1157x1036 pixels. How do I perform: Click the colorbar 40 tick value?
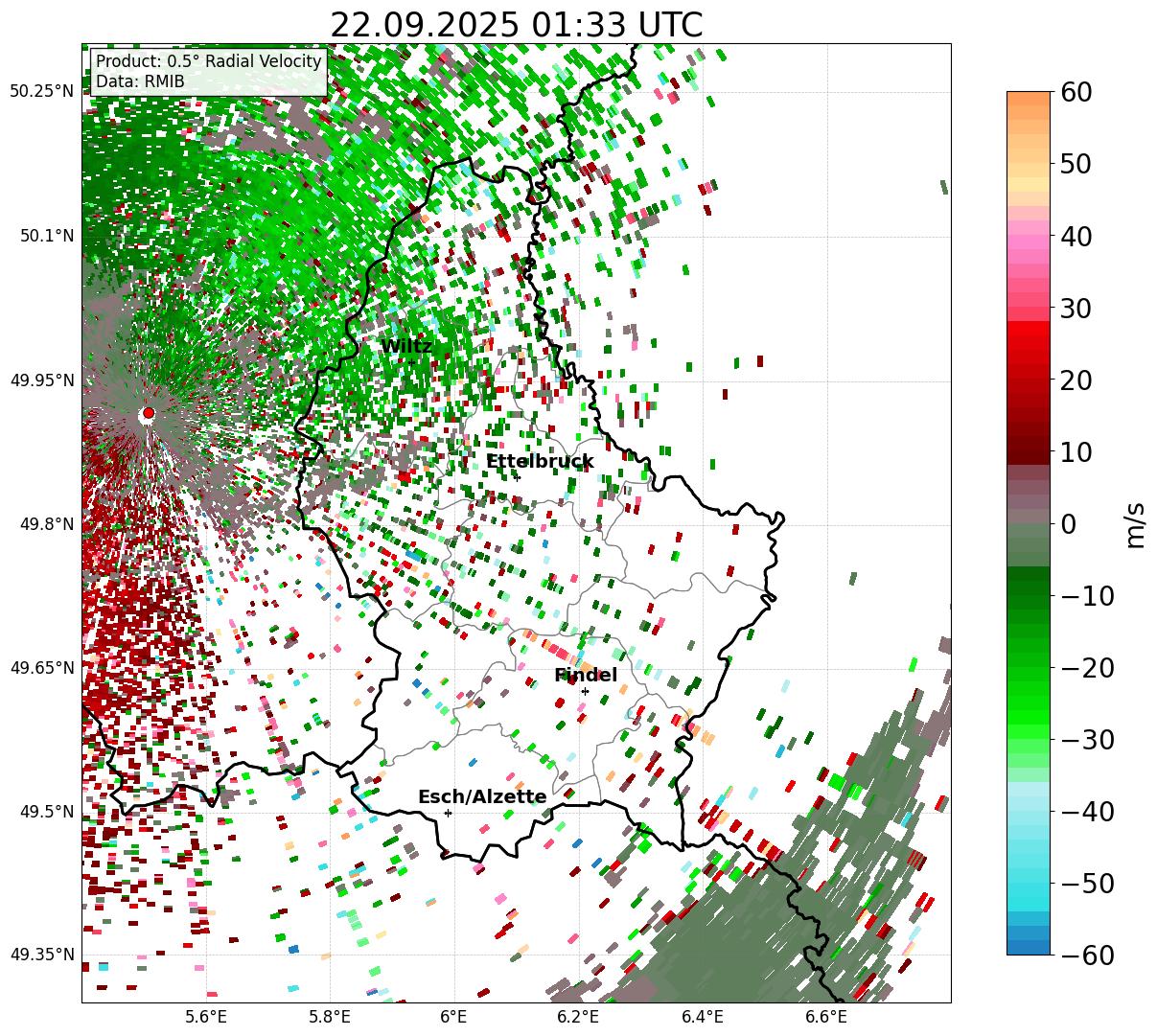pos(1076,236)
